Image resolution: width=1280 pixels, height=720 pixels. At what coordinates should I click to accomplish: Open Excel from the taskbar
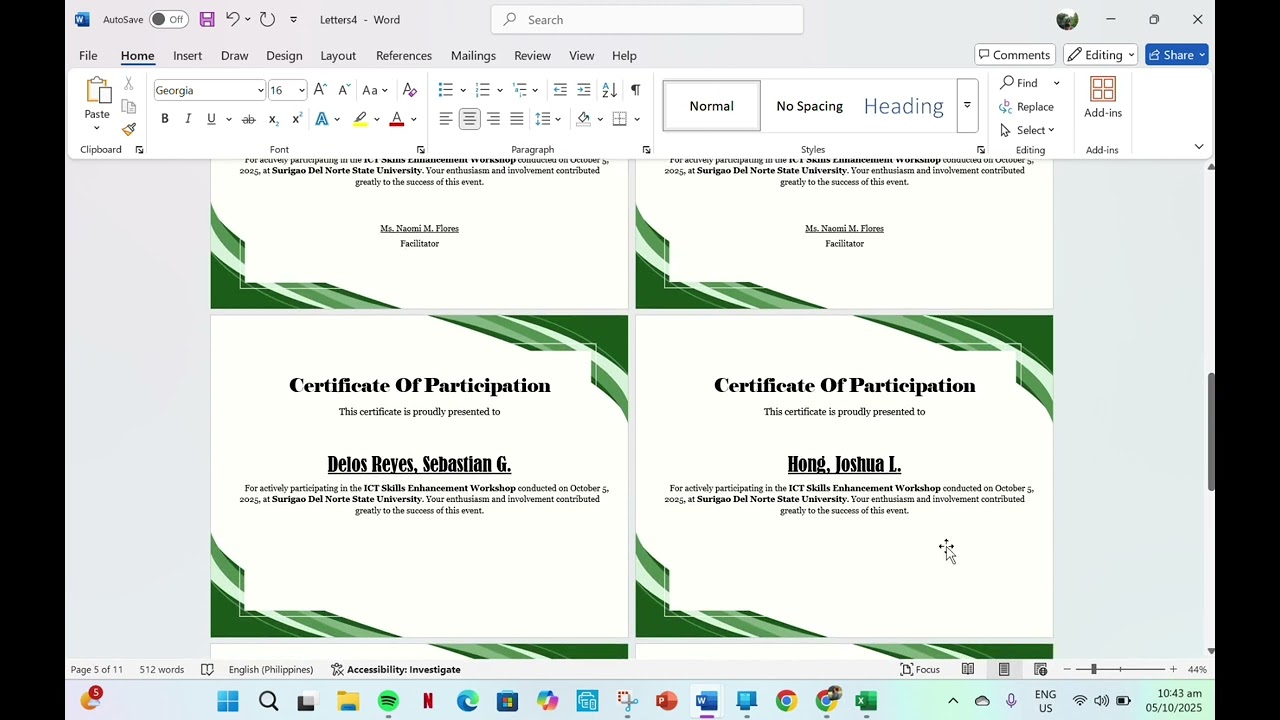tap(866, 701)
